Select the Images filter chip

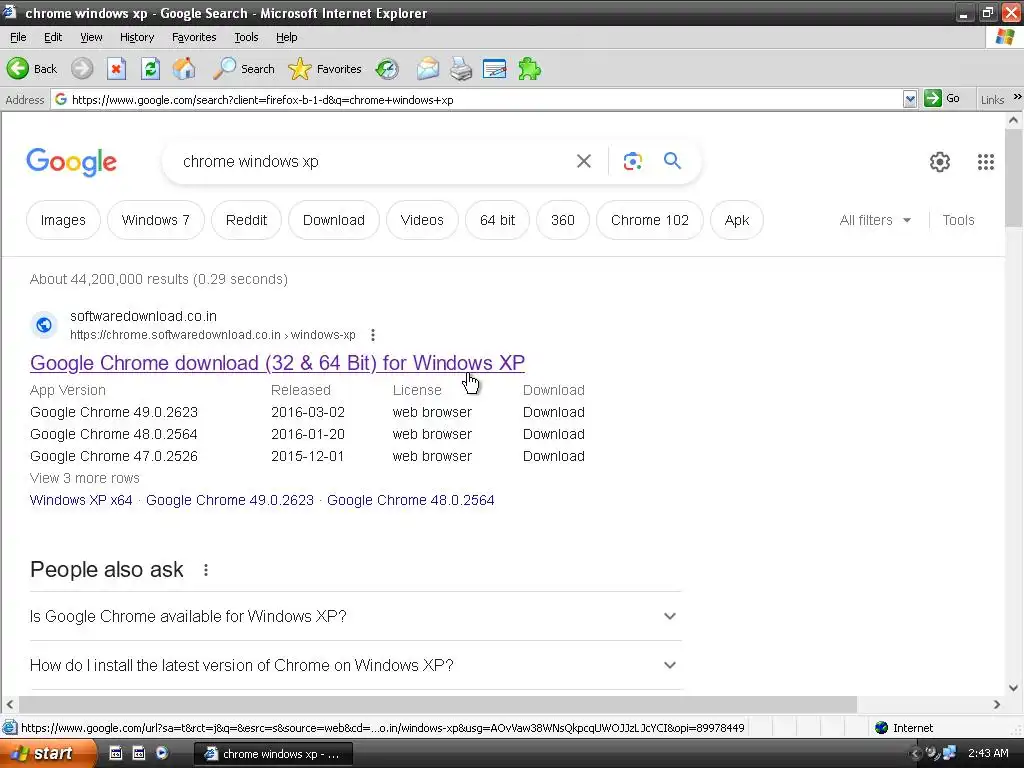(x=63, y=220)
